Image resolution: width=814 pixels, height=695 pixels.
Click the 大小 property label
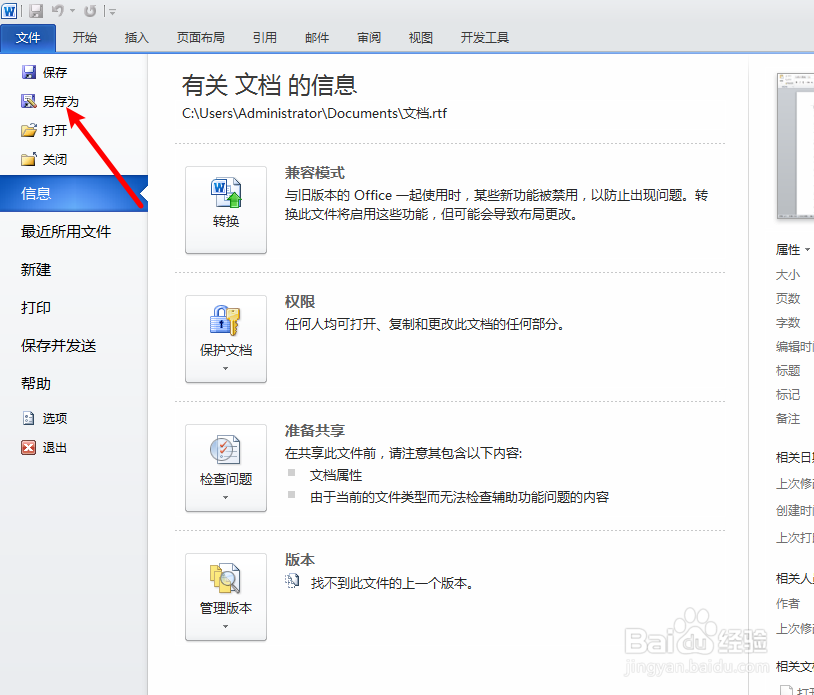click(788, 275)
